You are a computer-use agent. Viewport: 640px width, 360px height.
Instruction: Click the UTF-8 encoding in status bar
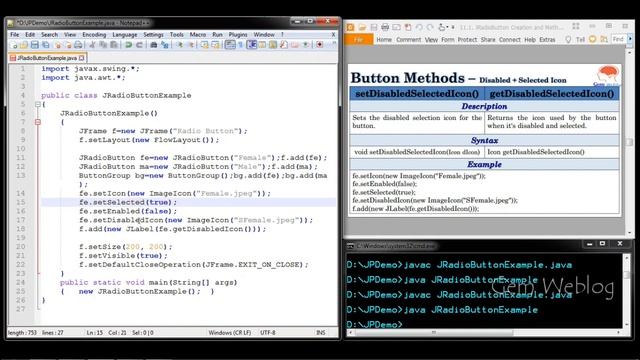(x=268, y=333)
